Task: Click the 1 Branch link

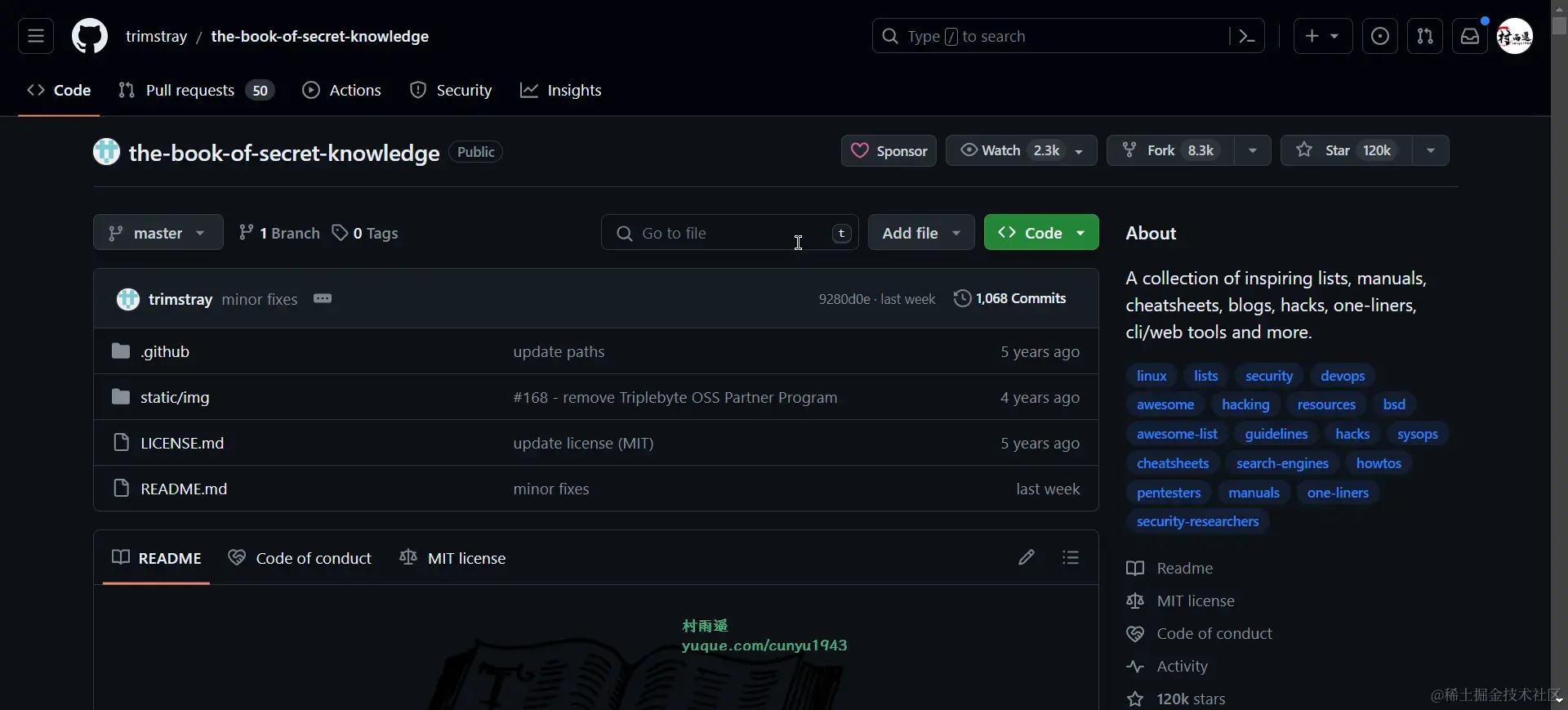Action: pyautogui.click(x=279, y=233)
